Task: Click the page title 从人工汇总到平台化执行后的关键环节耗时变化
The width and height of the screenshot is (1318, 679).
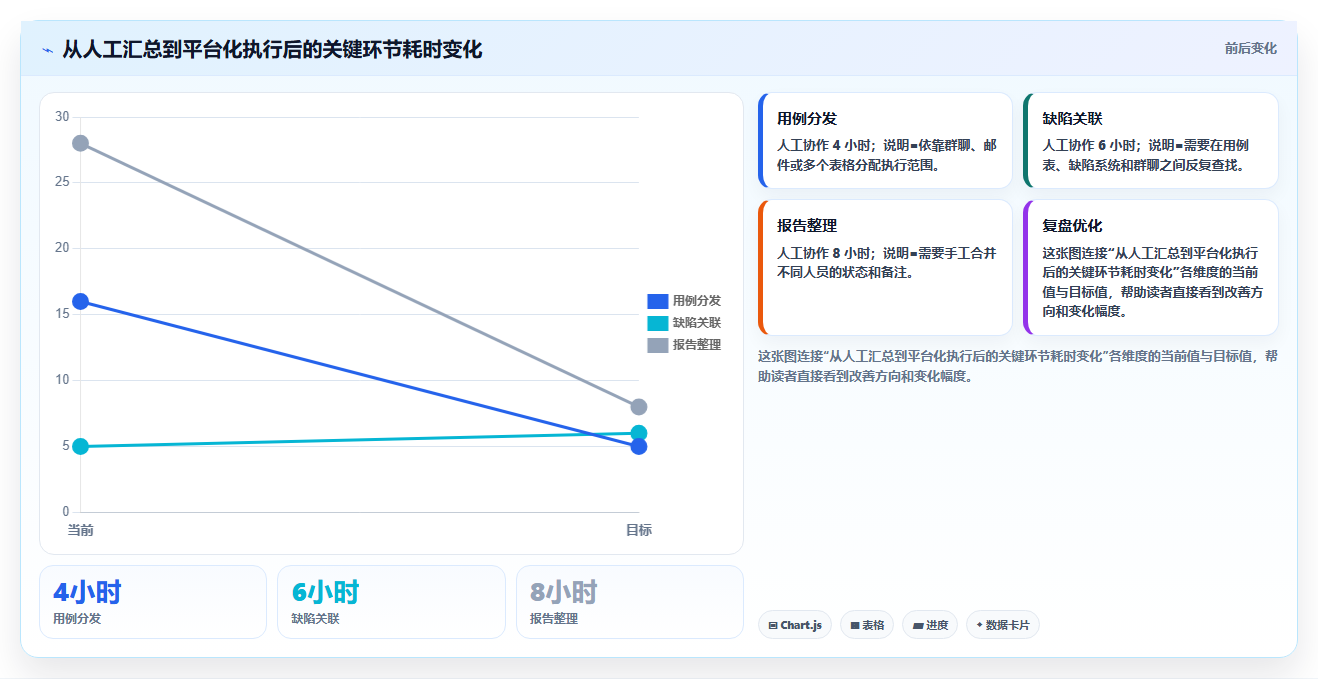Action: [x=272, y=49]
